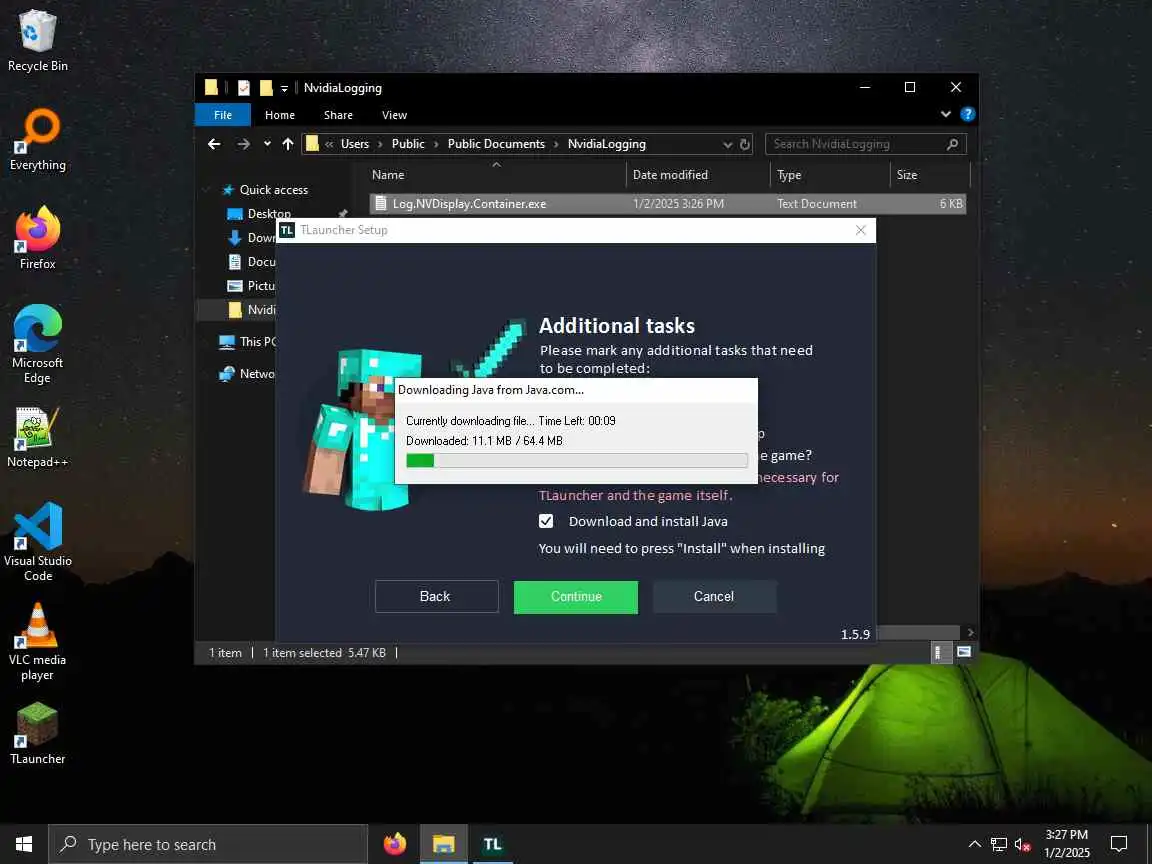Open File Explorer help question icon
Image resolution: width=1152 pixels, height=864 pixels.
(968, 114)
